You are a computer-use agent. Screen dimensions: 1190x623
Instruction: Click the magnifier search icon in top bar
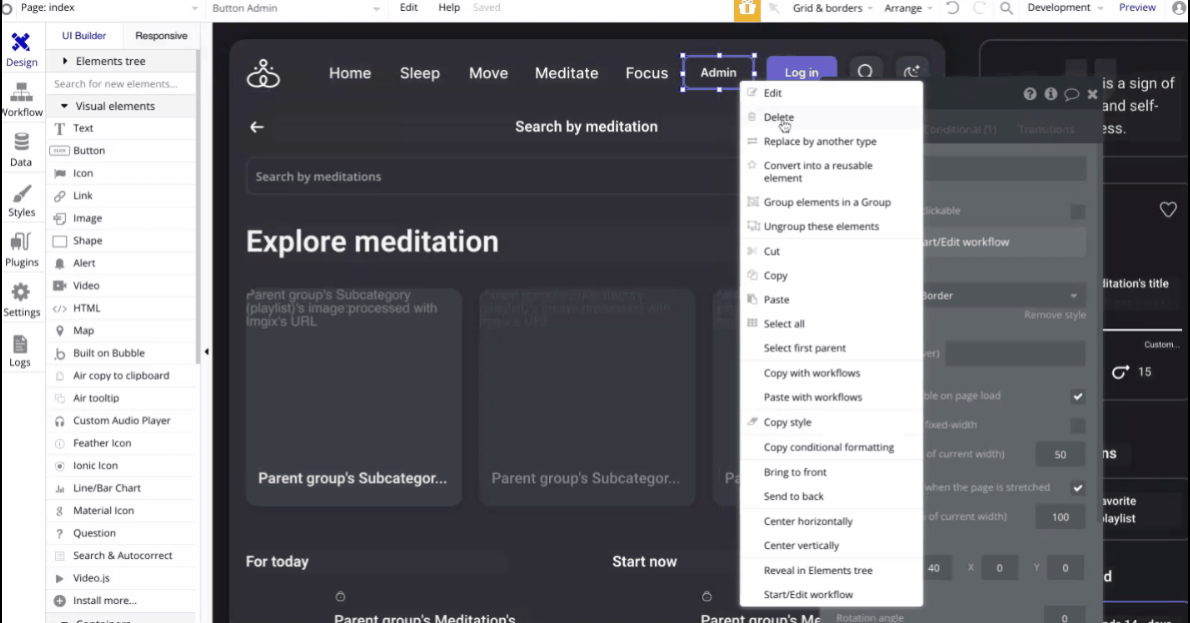[x=1006, y=8]
